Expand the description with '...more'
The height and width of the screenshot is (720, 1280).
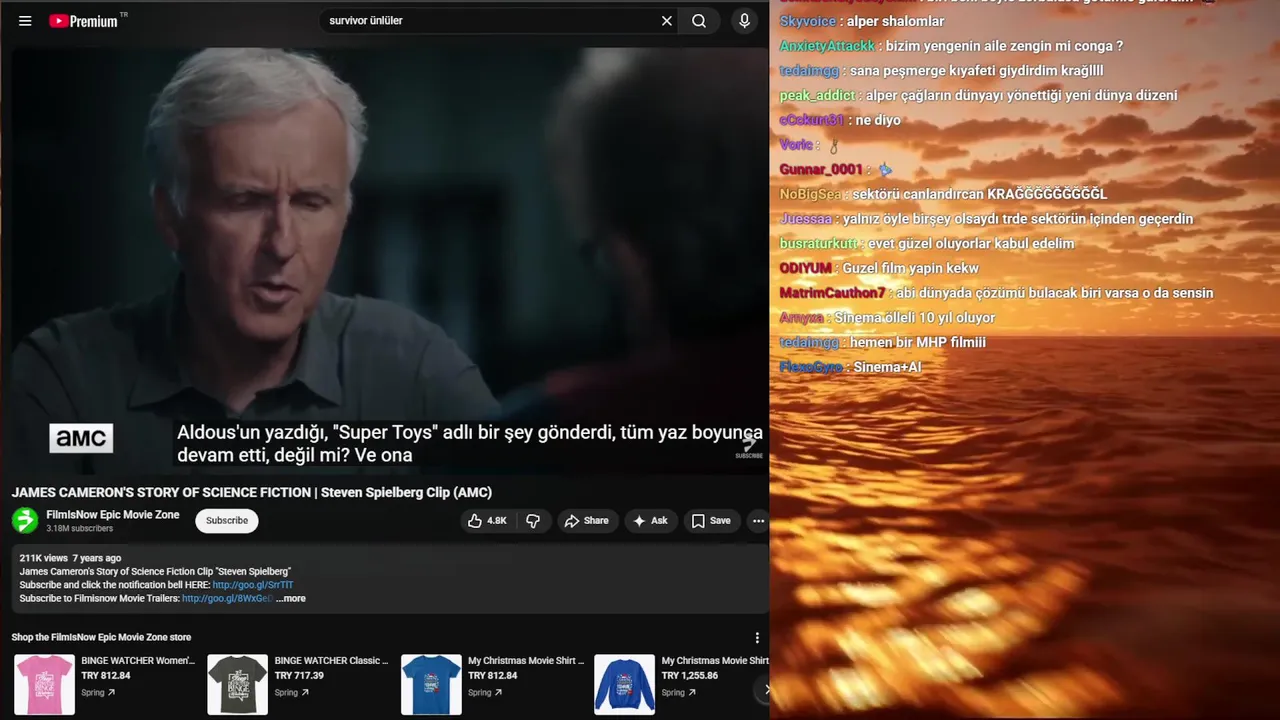291,599
